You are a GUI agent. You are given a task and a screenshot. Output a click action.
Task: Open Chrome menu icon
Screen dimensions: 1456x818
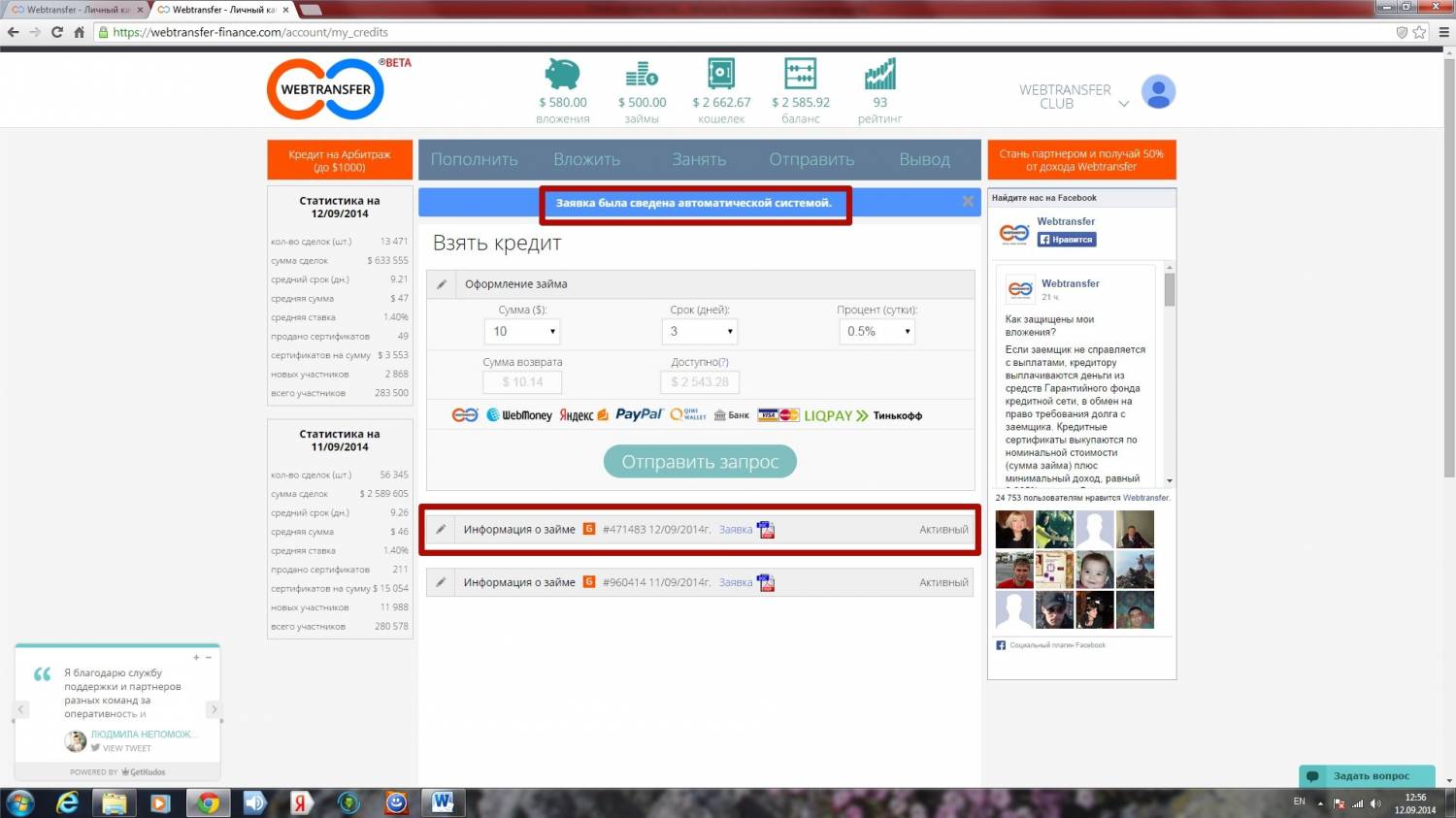pos(1443,32)
